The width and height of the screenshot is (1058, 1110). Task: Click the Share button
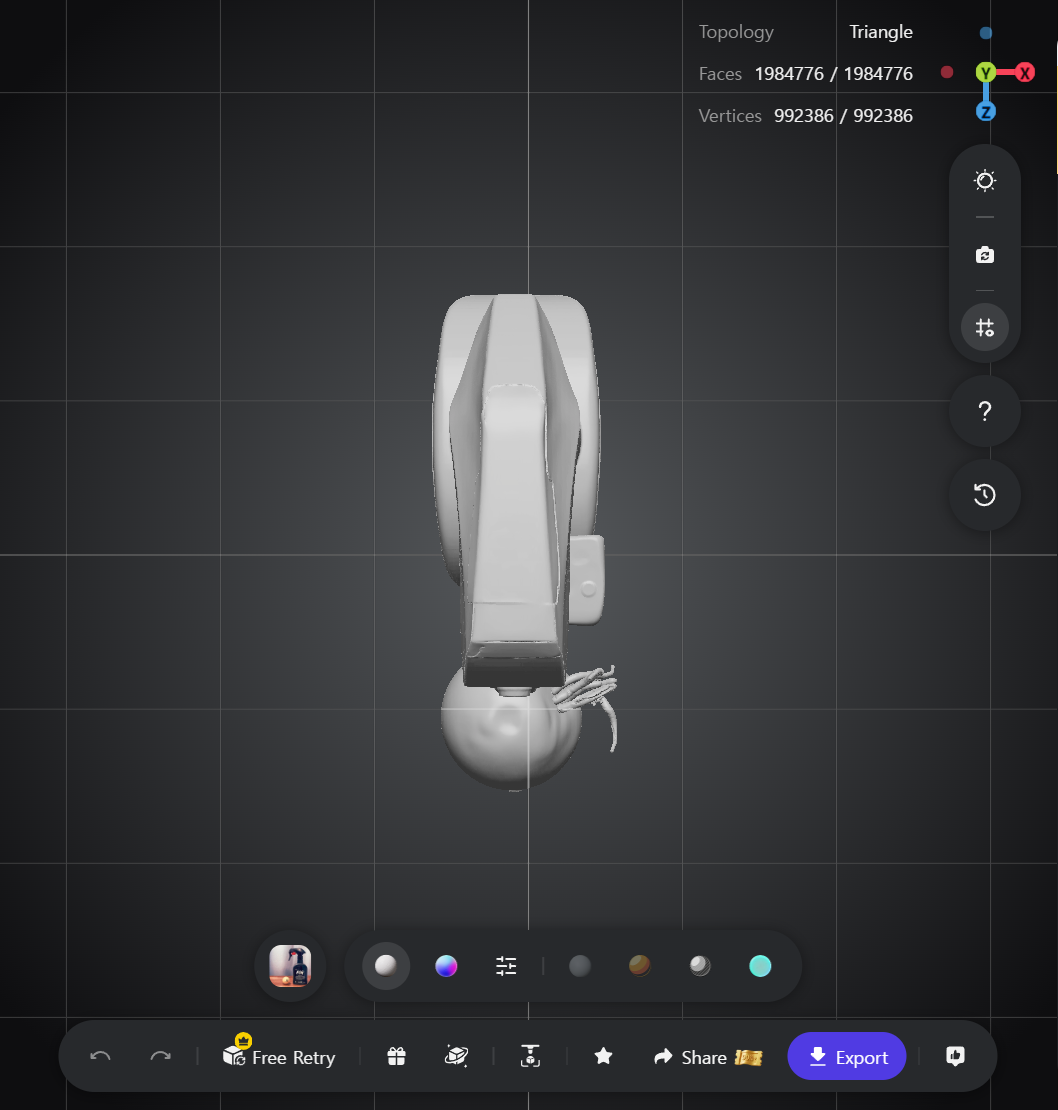pyautogui.click(x=707, y=1057)
